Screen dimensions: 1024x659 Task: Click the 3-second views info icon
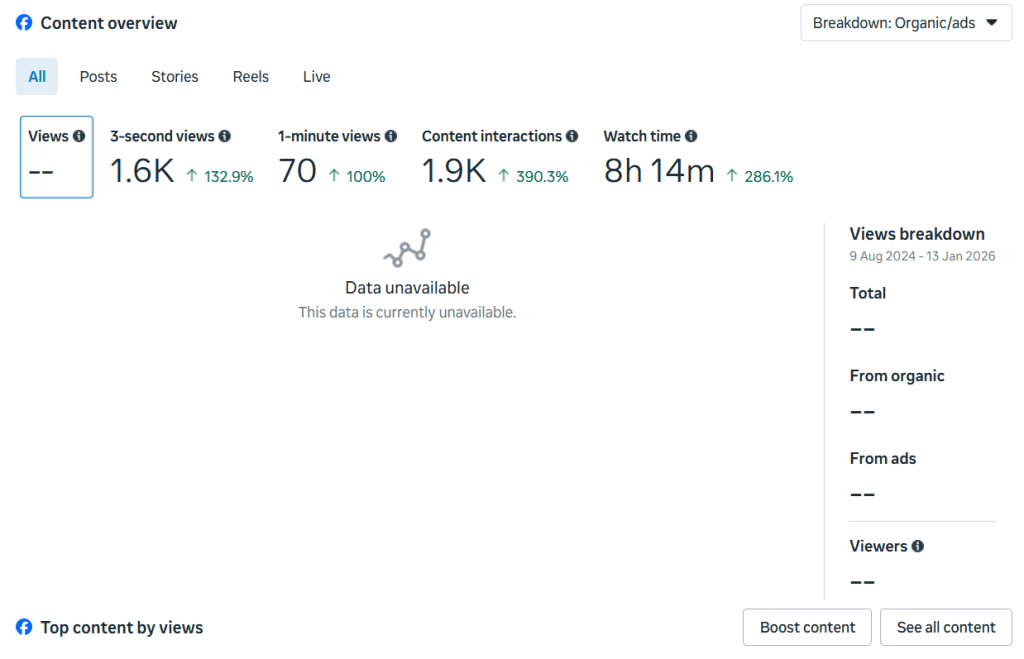pyautogui.click(x=225, y=136)
